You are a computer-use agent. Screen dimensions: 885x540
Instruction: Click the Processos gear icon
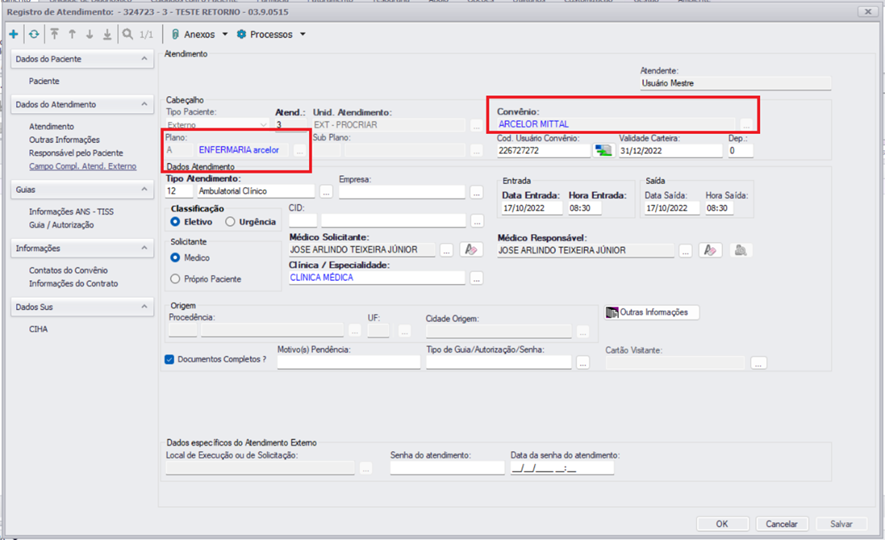coord(242,34)
